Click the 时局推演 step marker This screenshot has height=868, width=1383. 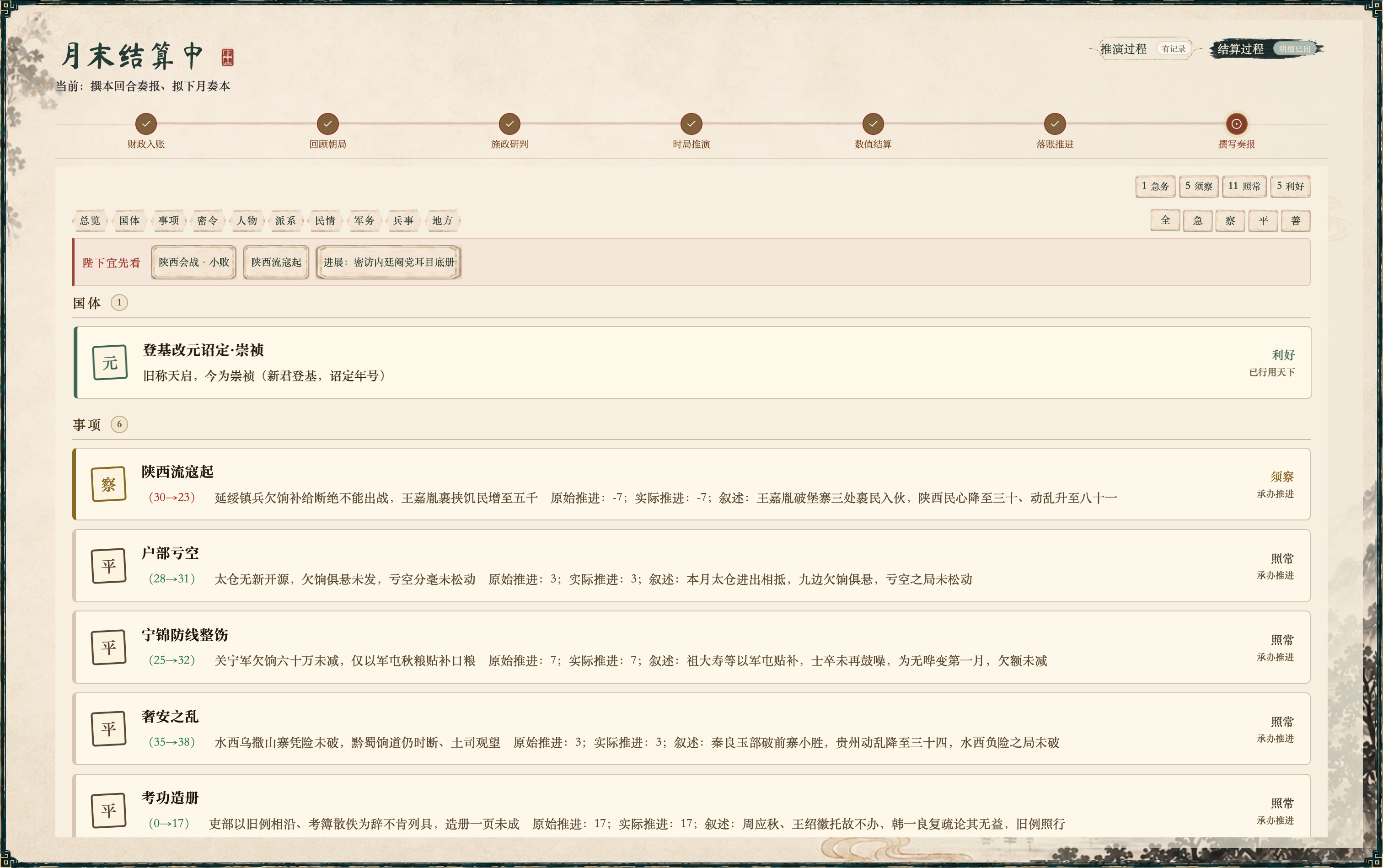pos(691,123)
